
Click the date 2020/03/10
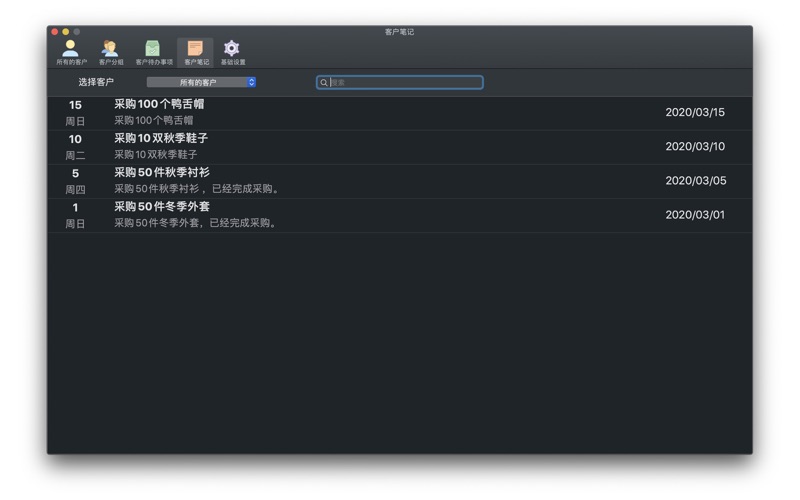coord(695,146)
